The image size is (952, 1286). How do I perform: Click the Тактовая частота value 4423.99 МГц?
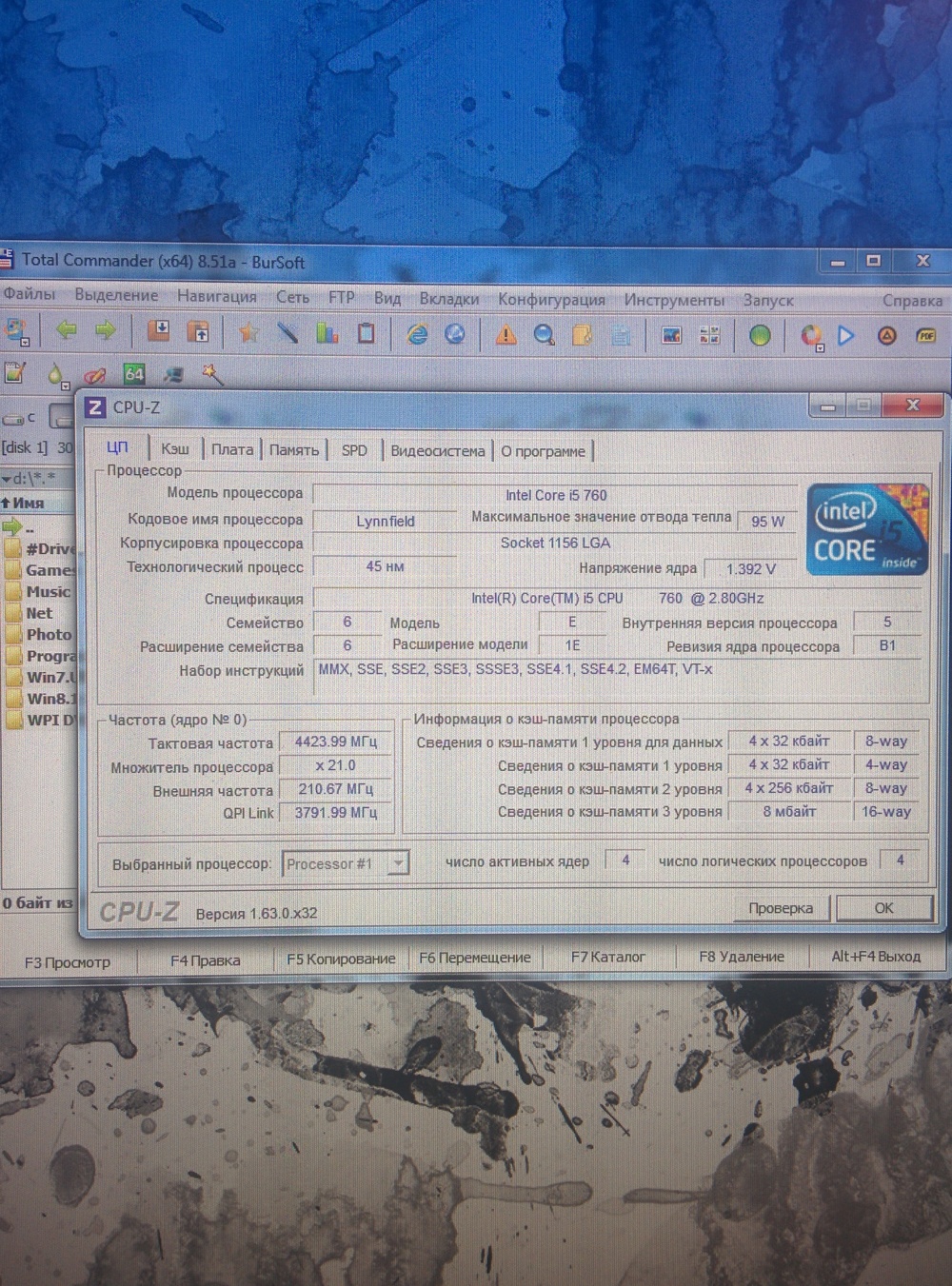(335, 742)
